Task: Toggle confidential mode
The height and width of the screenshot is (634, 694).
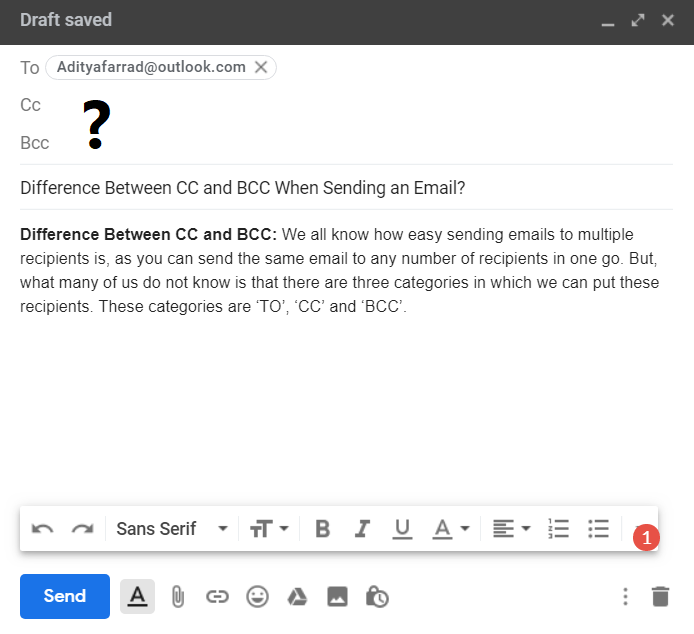Action: [x=377, y=597]
